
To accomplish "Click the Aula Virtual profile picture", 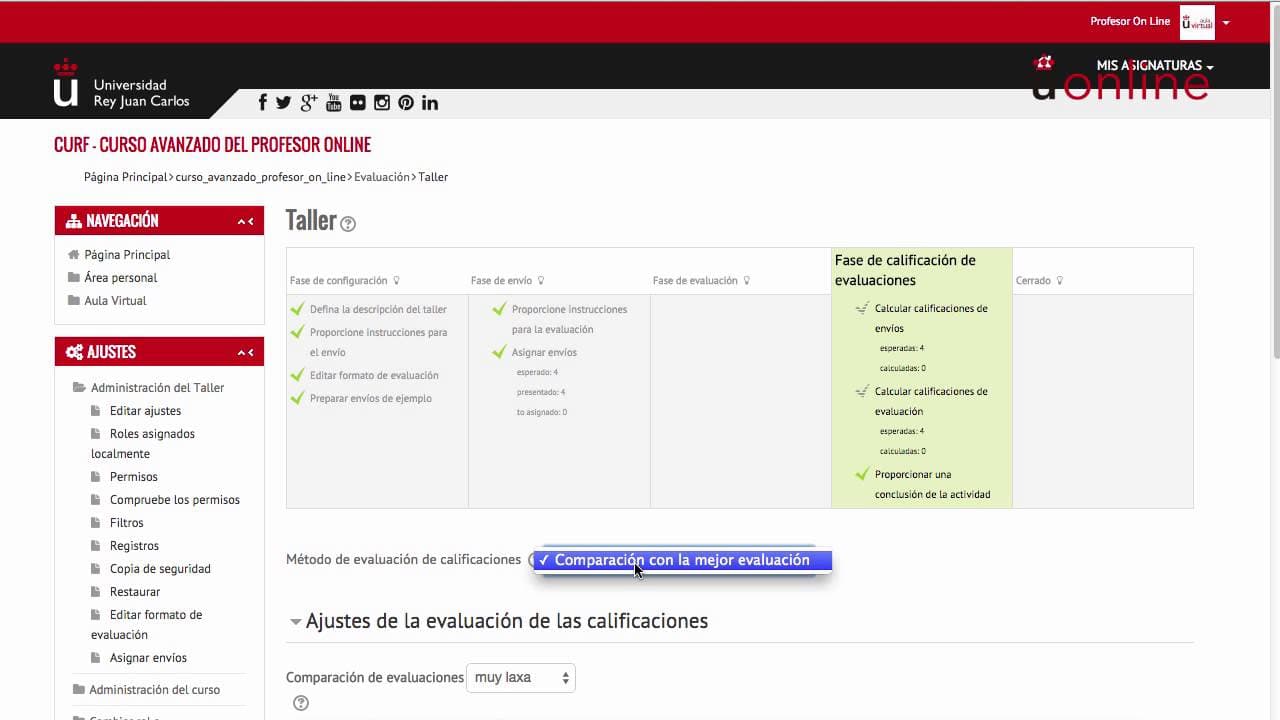I will point(1197,22).
